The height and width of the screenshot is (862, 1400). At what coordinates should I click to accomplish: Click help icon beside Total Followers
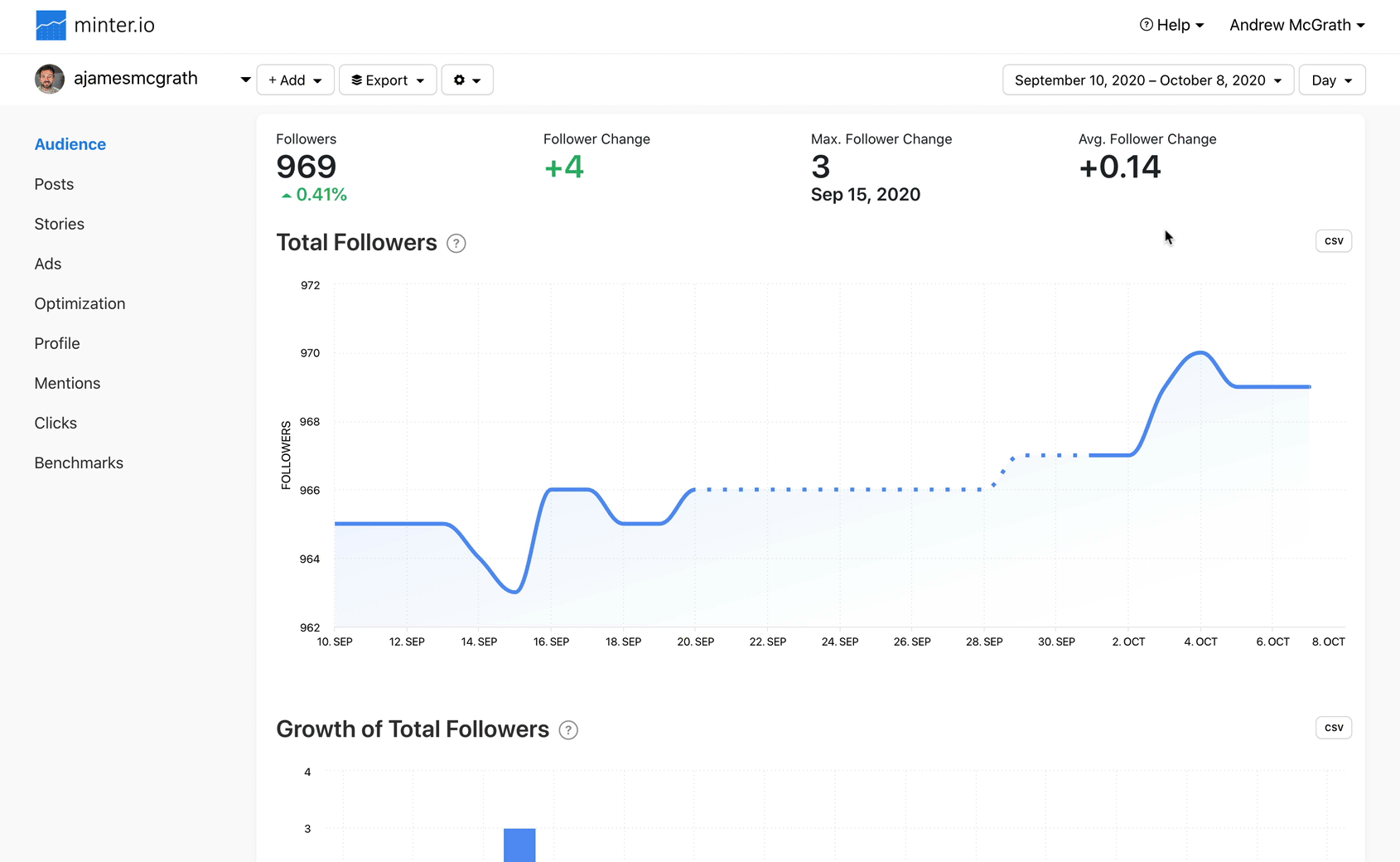(x=456, y=244)
